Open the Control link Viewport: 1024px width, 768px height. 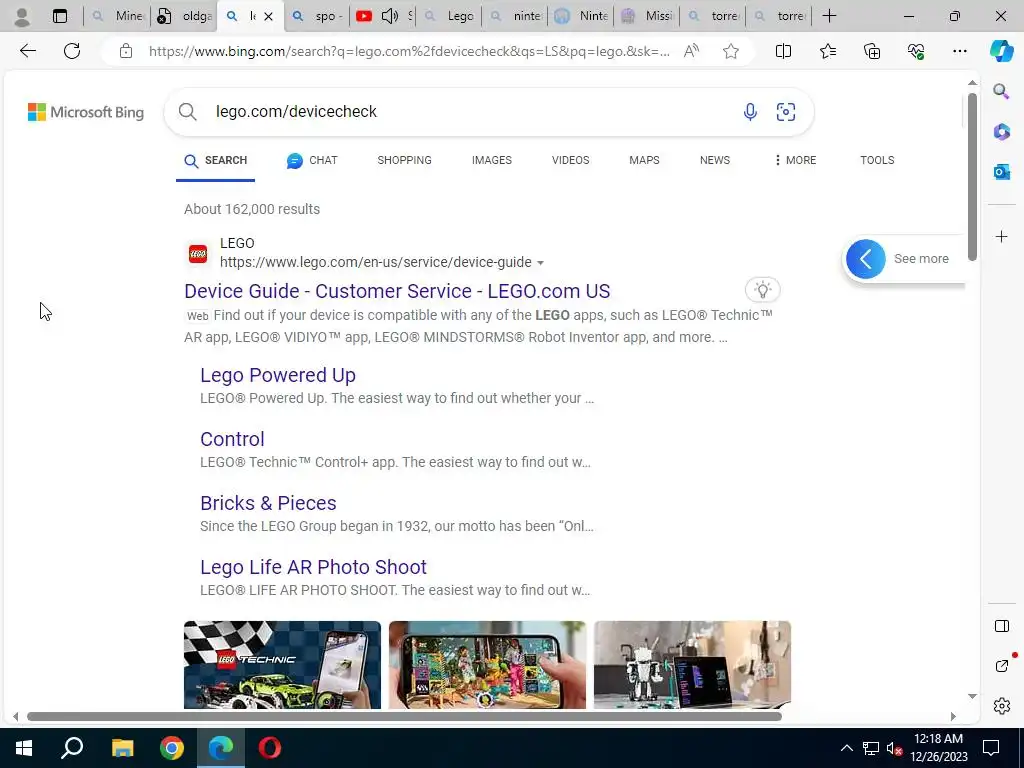232,440
